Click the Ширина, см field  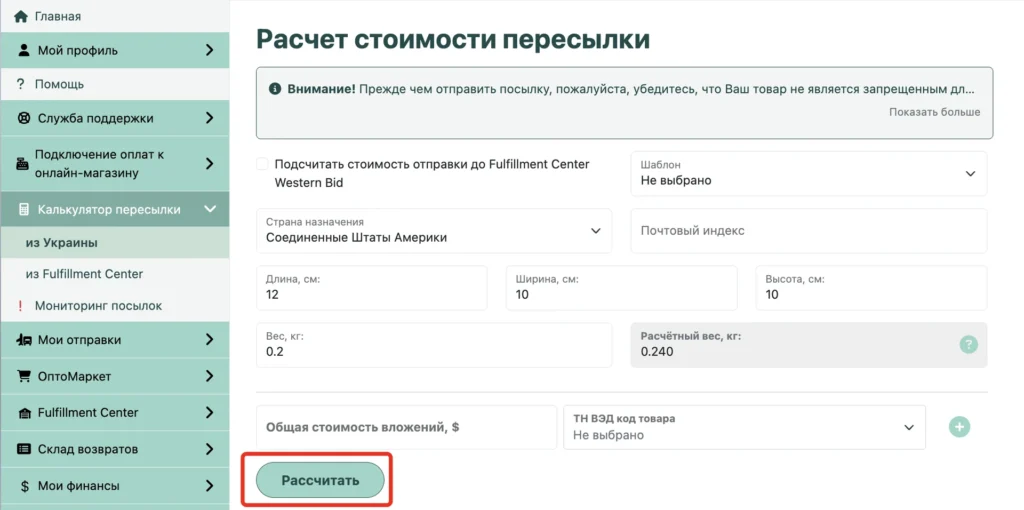(x=622, y=288)
